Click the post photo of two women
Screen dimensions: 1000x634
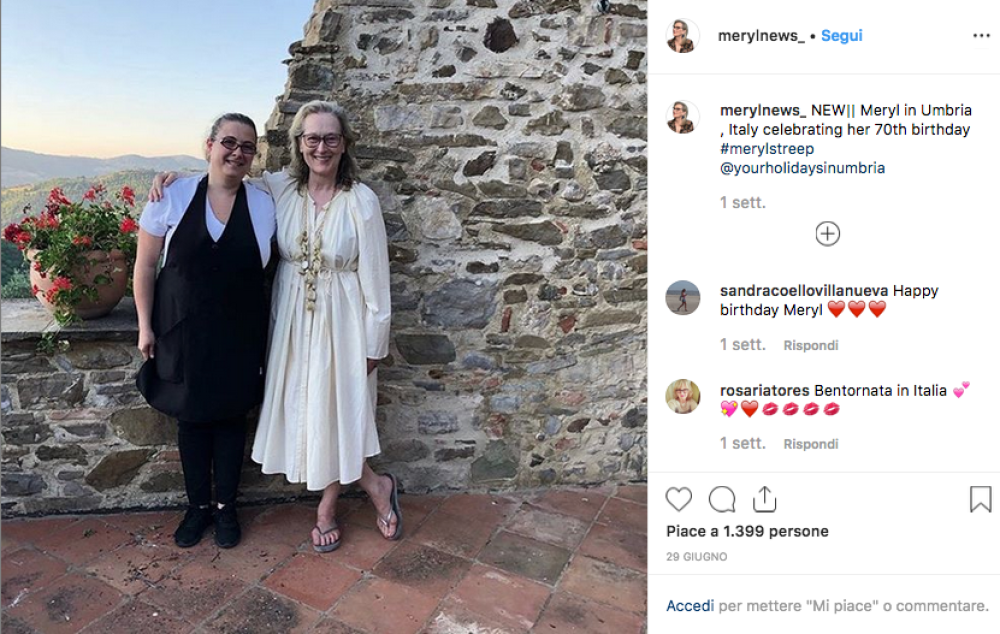pyautogui.click(x=323, y=317)
